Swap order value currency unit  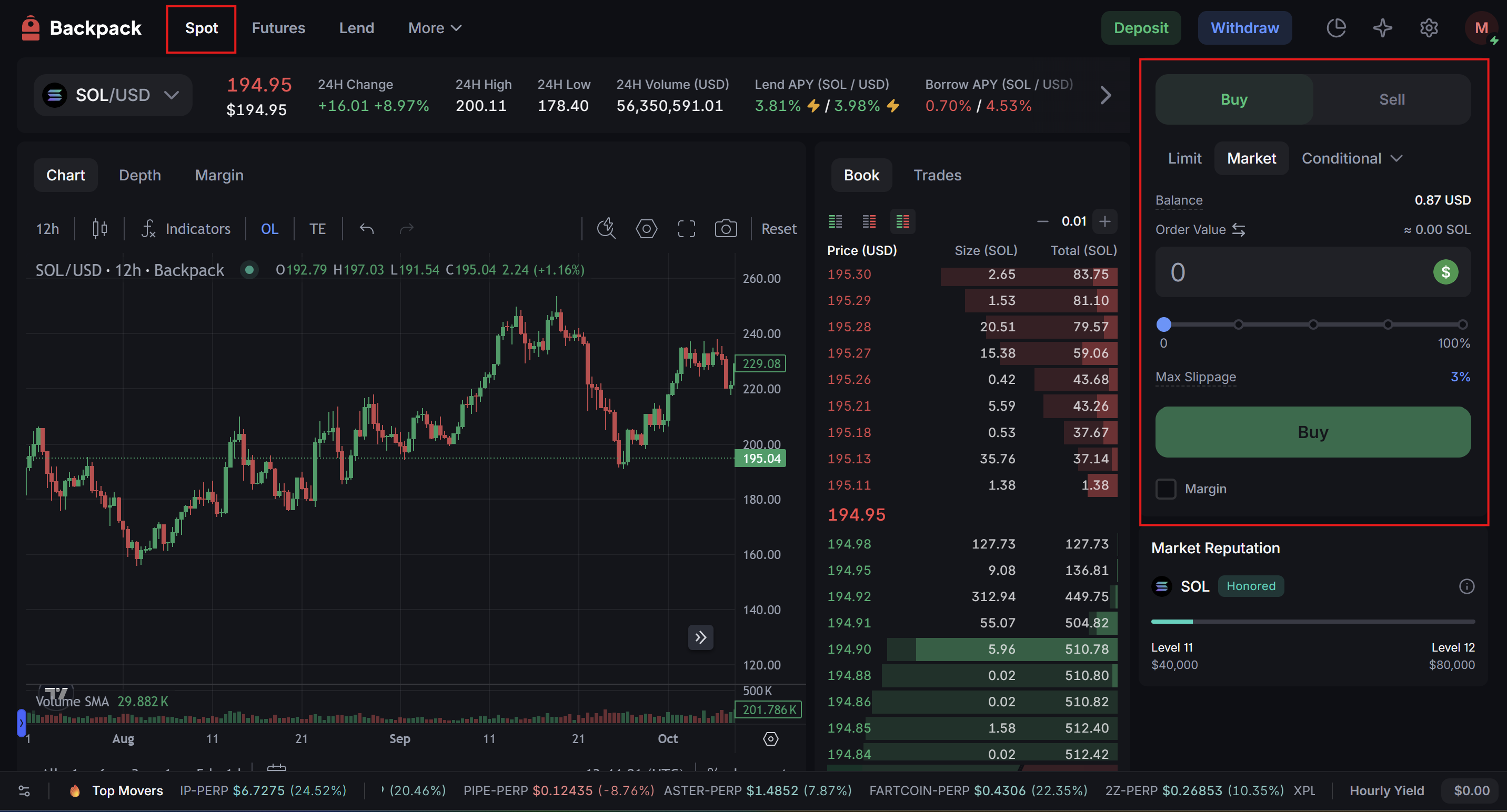1239,230
